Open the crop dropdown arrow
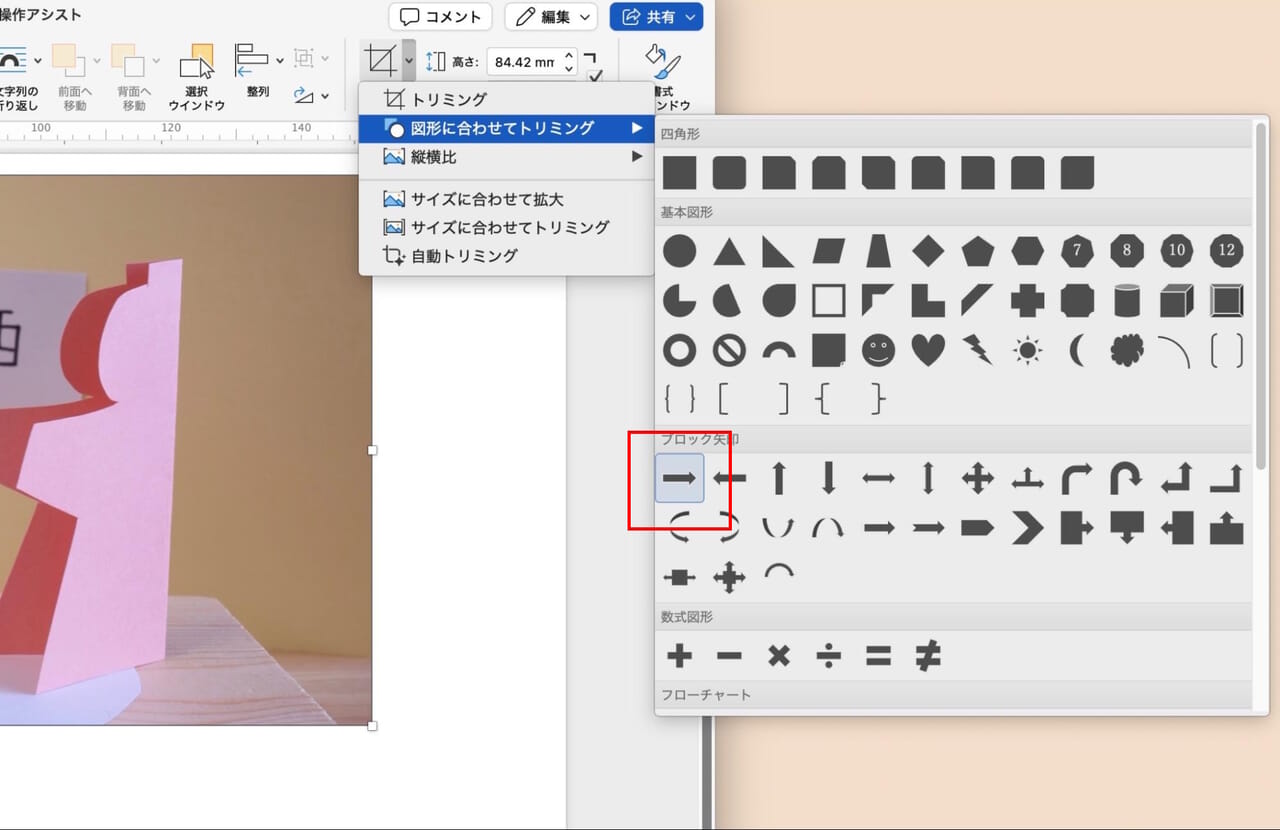This screenshot has width=1280, height=830. pyautogui.click(x=406, y=58)
